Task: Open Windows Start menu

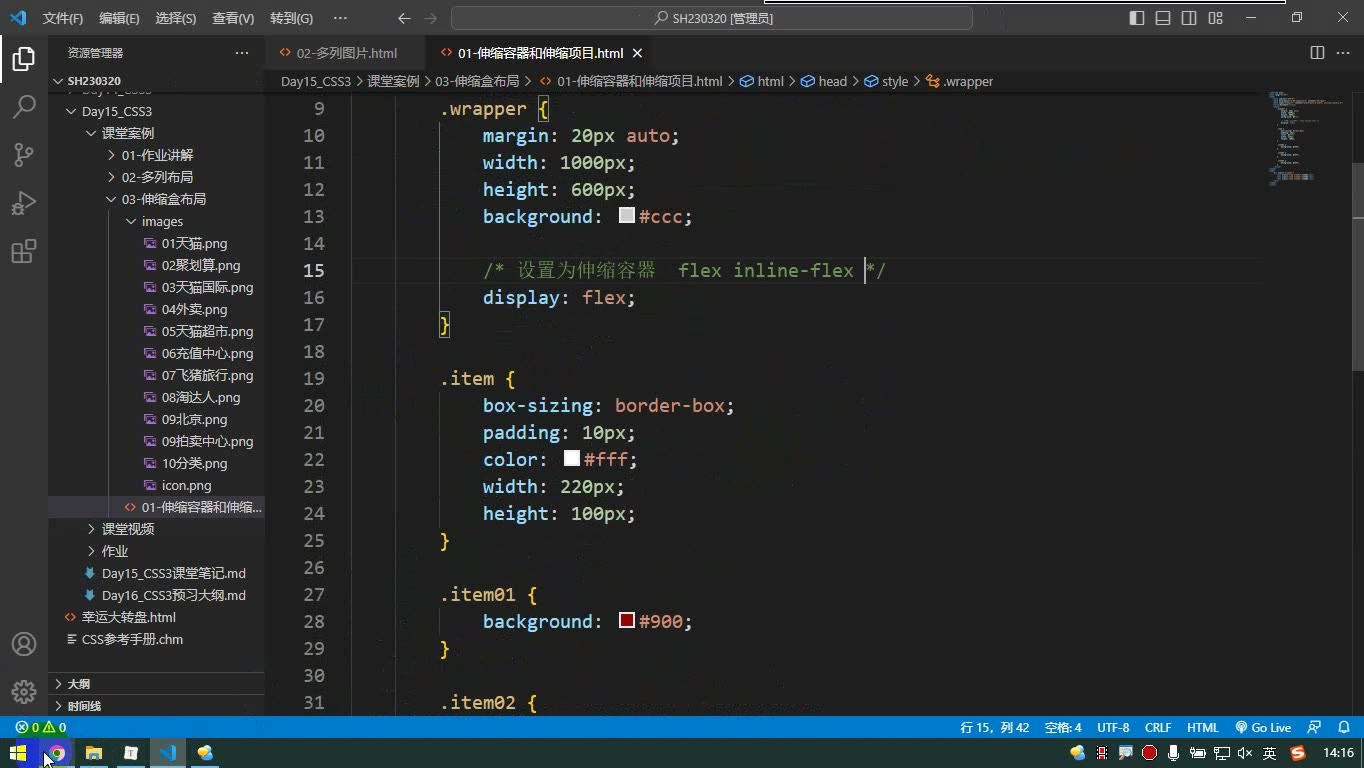Action: pos(18,753)
